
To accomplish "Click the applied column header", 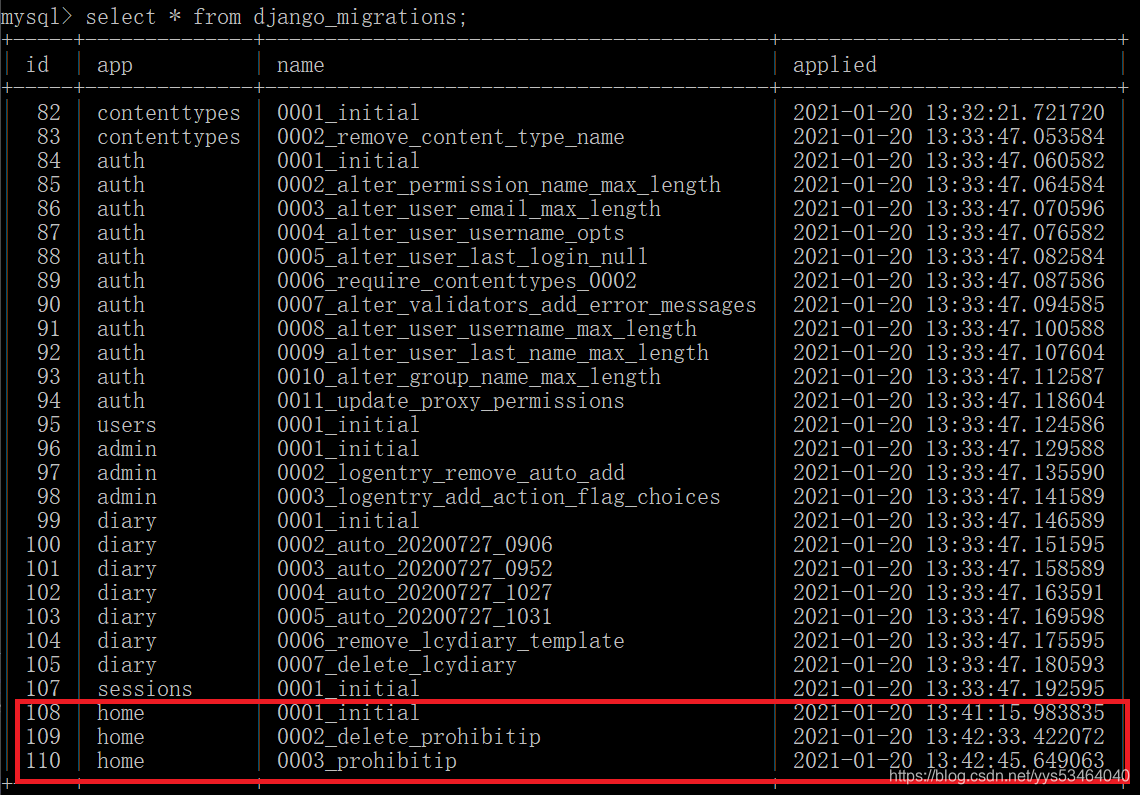I will tap(834, 64).
